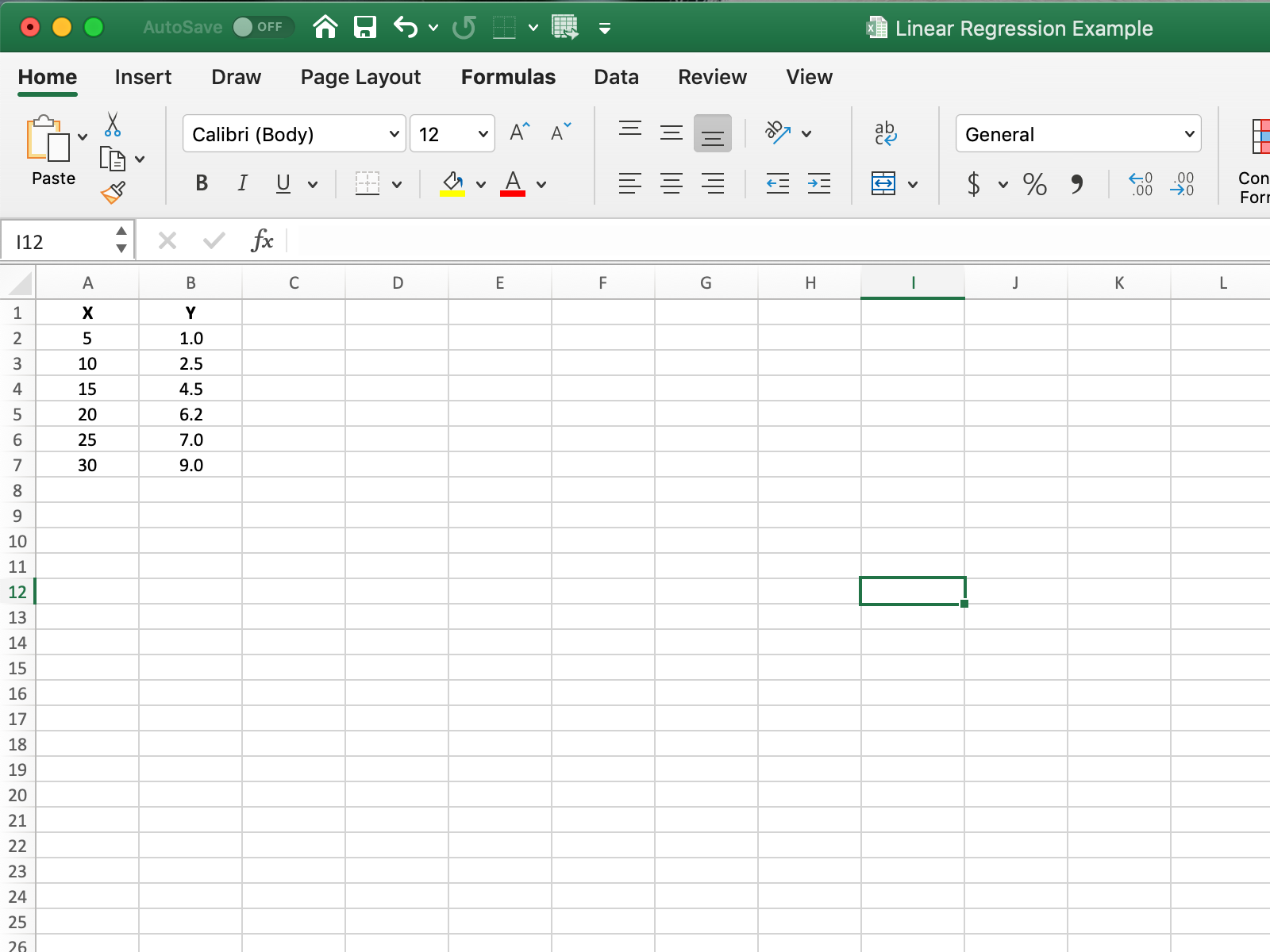Expand the font size dropdown
Image resolution: width=1270 pixels, height=952 pixels.
coord(483,134)
